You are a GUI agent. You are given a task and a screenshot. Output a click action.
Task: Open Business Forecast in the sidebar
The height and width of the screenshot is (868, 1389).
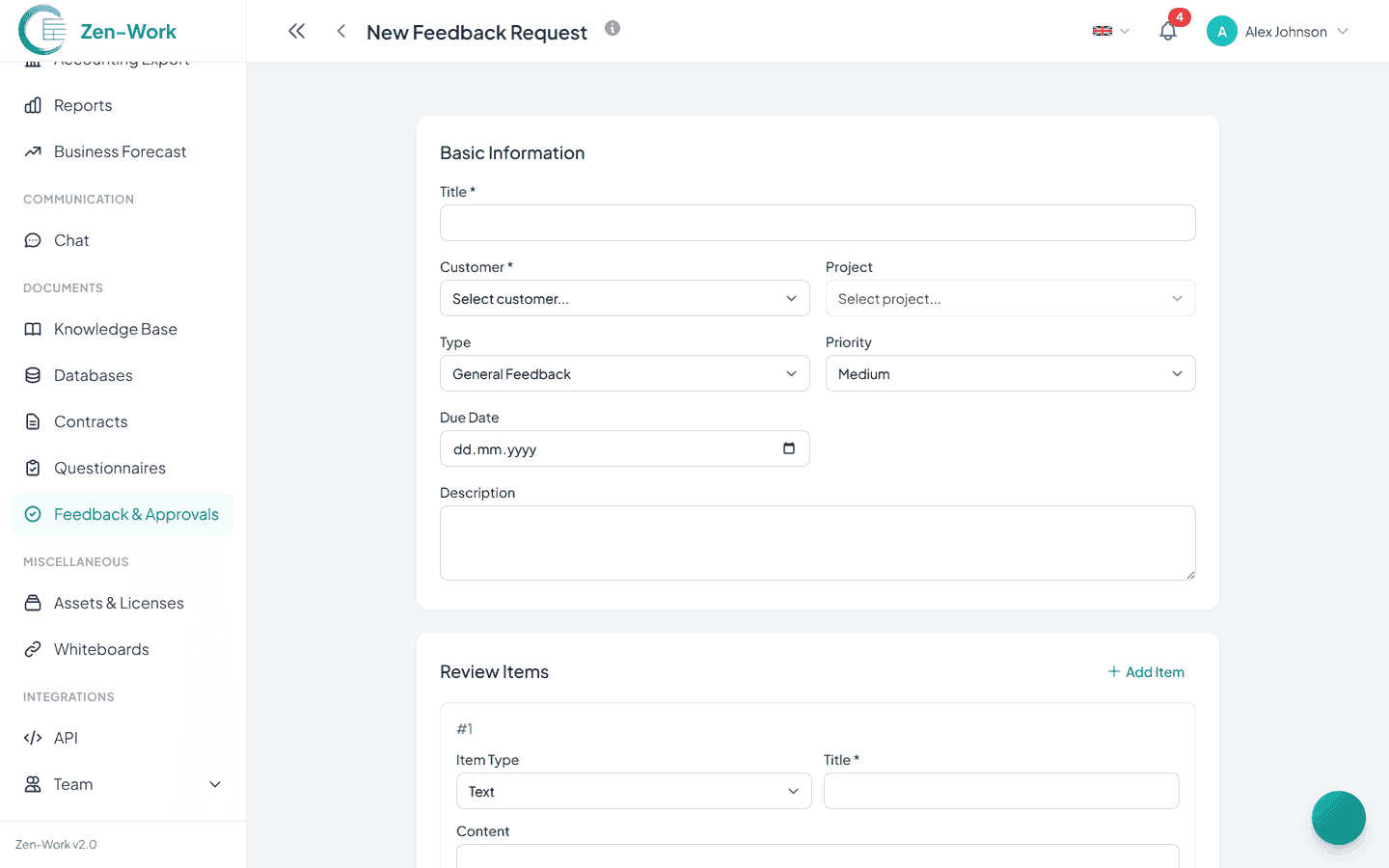pos(123,151)
